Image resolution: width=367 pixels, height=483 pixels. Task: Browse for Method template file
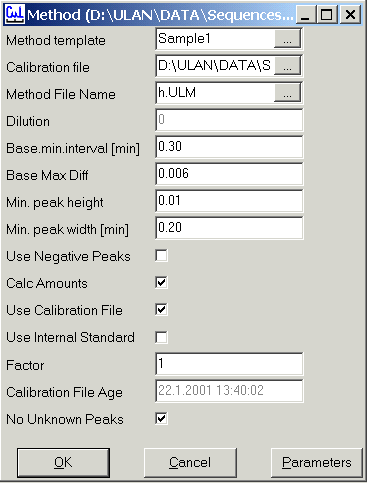click(x=287, y=39)
